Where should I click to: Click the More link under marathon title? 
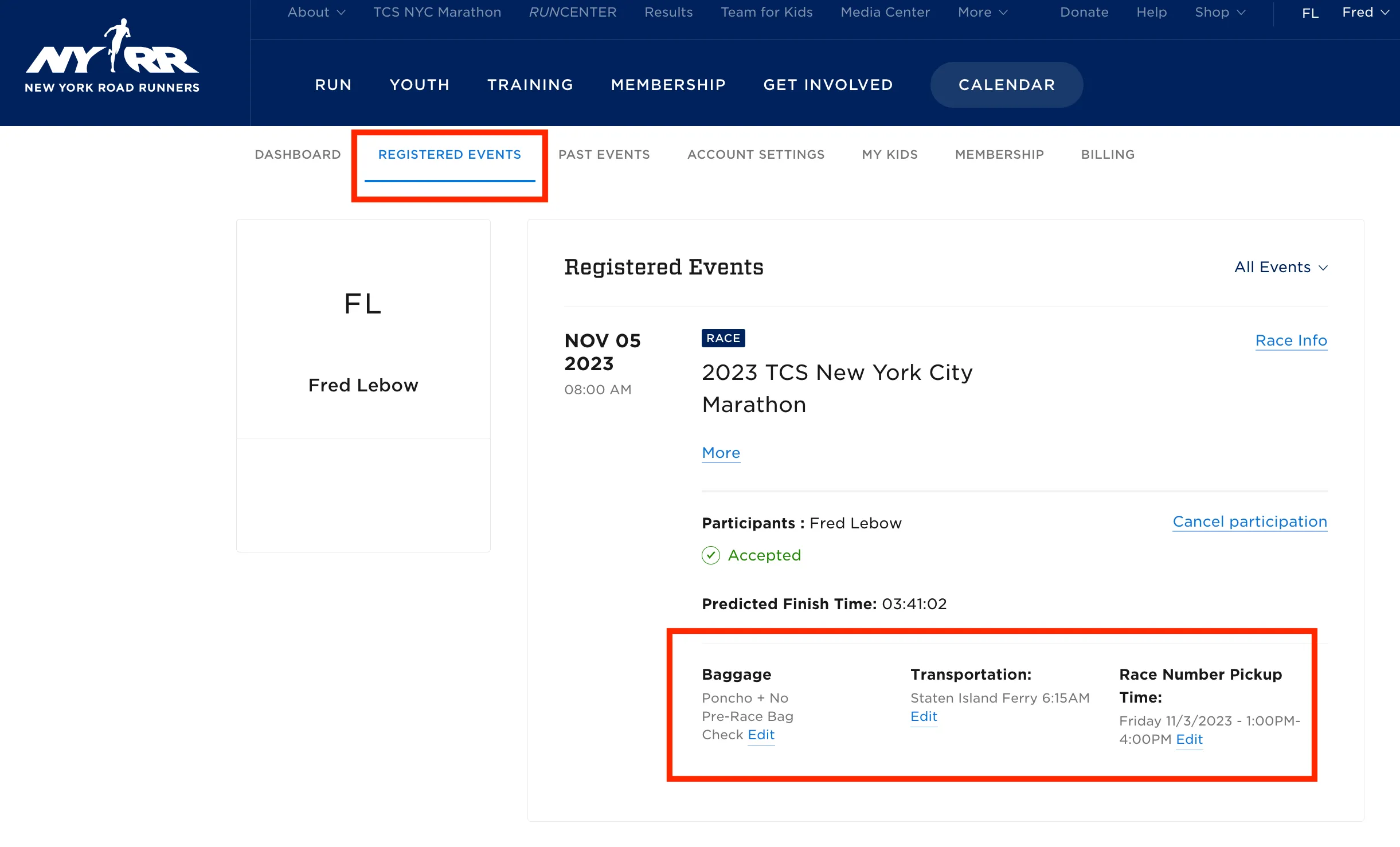pos(721,453)
